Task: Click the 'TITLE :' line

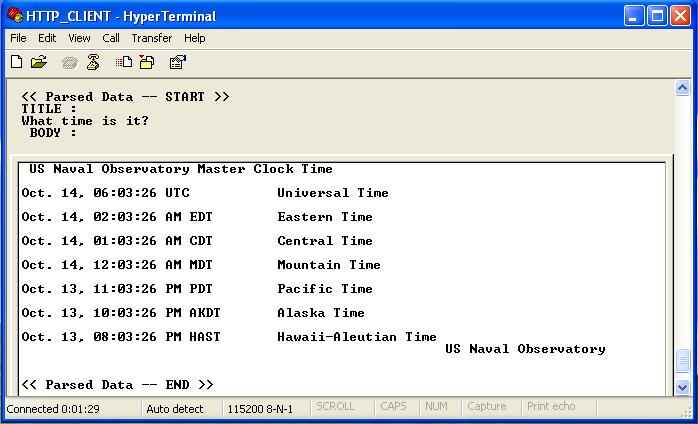Action: [x=49, y=109]
